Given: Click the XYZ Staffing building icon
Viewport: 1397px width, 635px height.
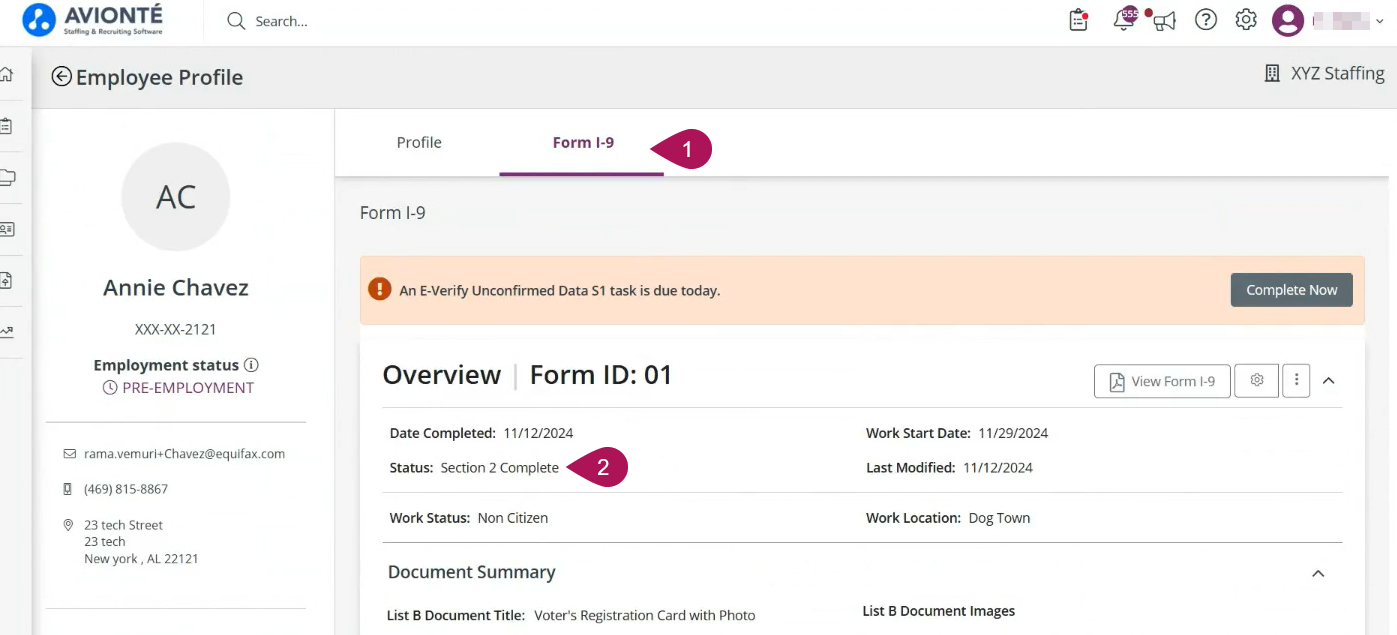Looking at the screenshot, I should (1272, 73).
